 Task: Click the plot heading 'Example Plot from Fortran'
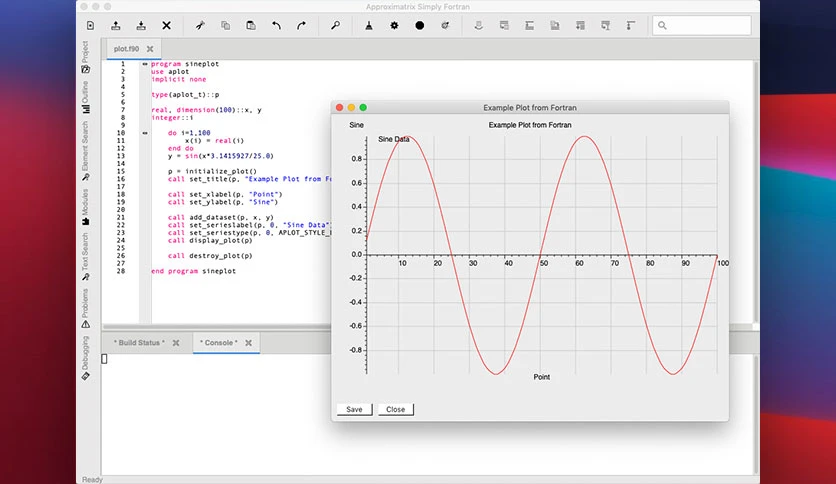(x=530, y=125)
